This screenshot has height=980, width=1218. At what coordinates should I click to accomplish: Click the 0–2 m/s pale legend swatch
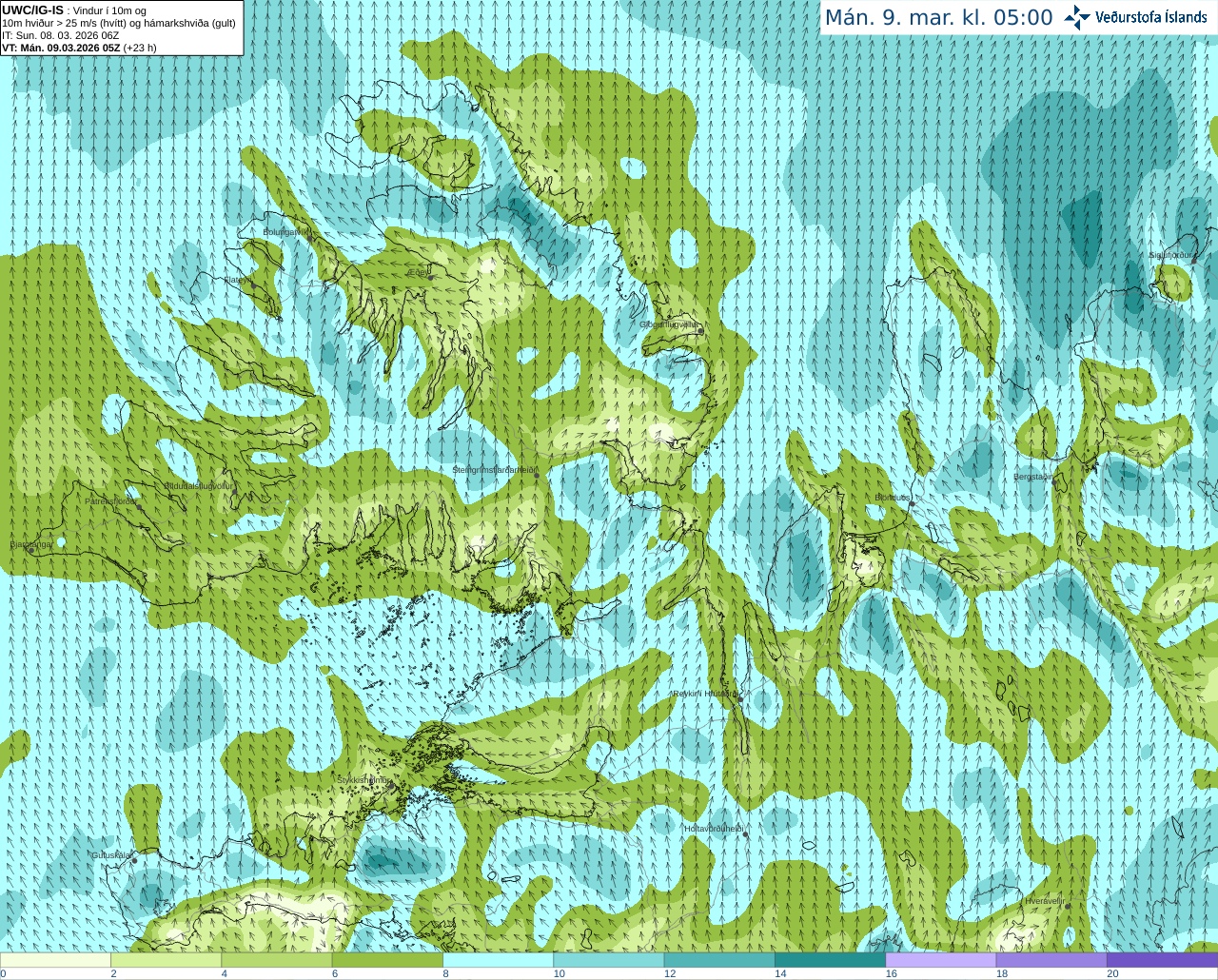click(x=55, y=960)
